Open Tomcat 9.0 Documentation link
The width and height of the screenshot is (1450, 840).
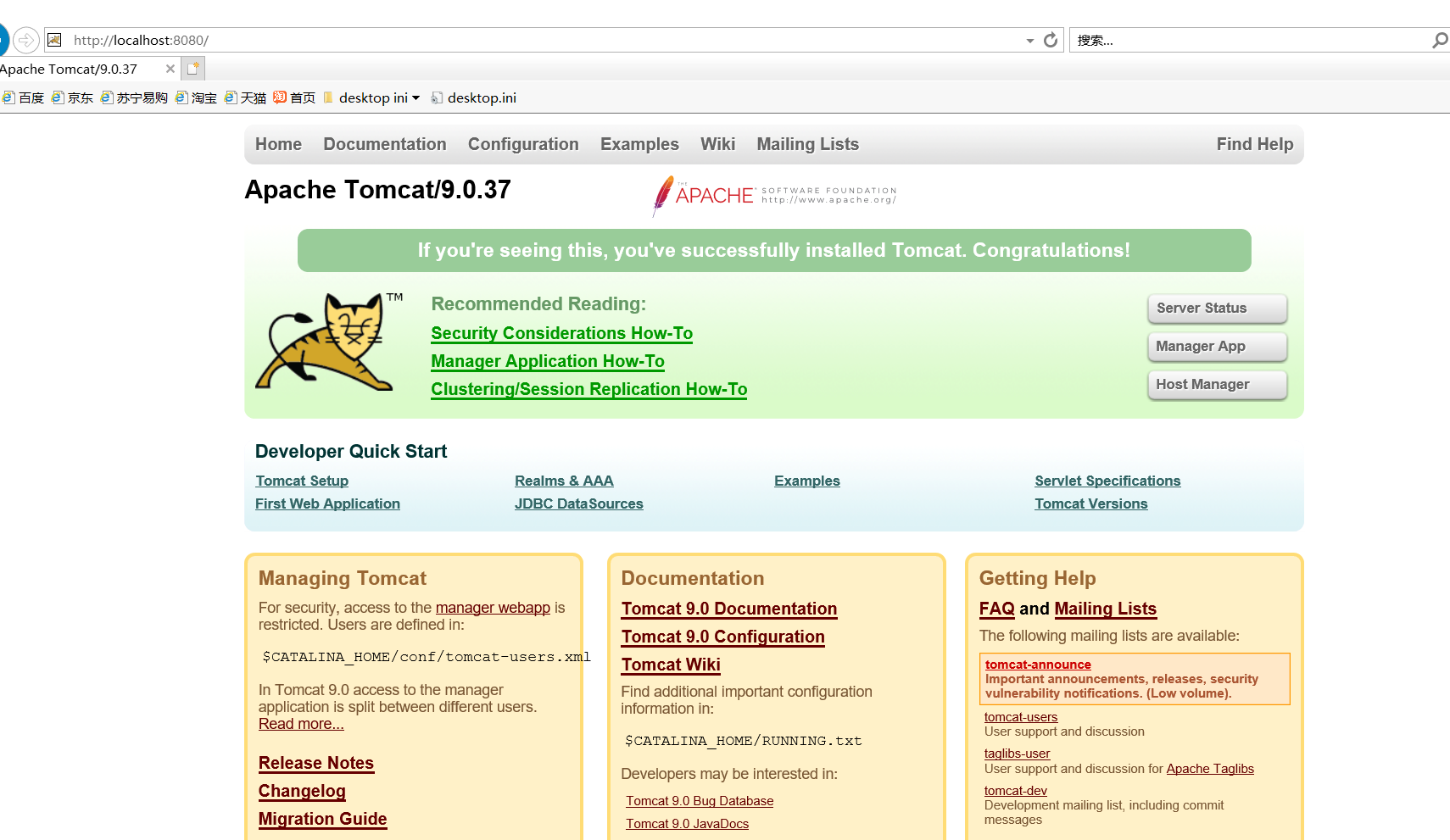pos(729,609)
